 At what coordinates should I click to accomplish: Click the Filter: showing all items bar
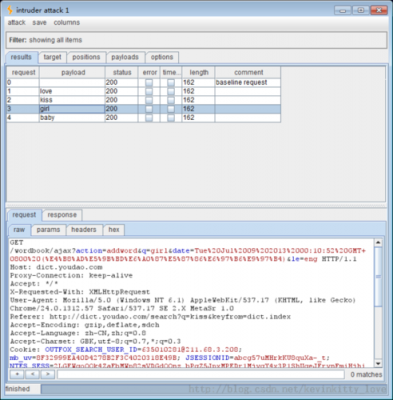click(196, 40)
